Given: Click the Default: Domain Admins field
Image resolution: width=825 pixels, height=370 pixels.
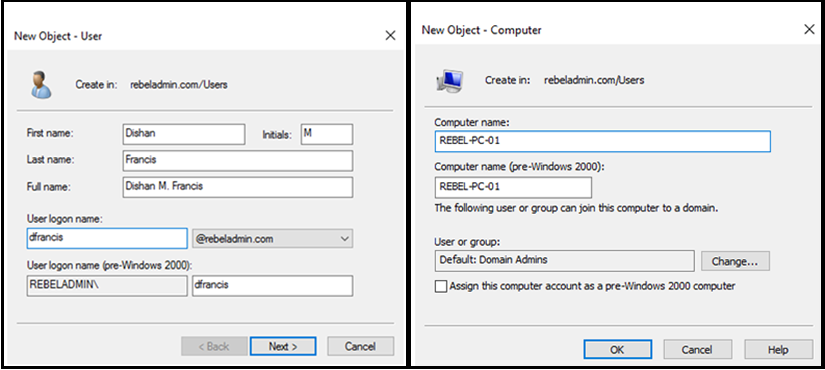Looking at the screenshot, I should tap(565, 261).
